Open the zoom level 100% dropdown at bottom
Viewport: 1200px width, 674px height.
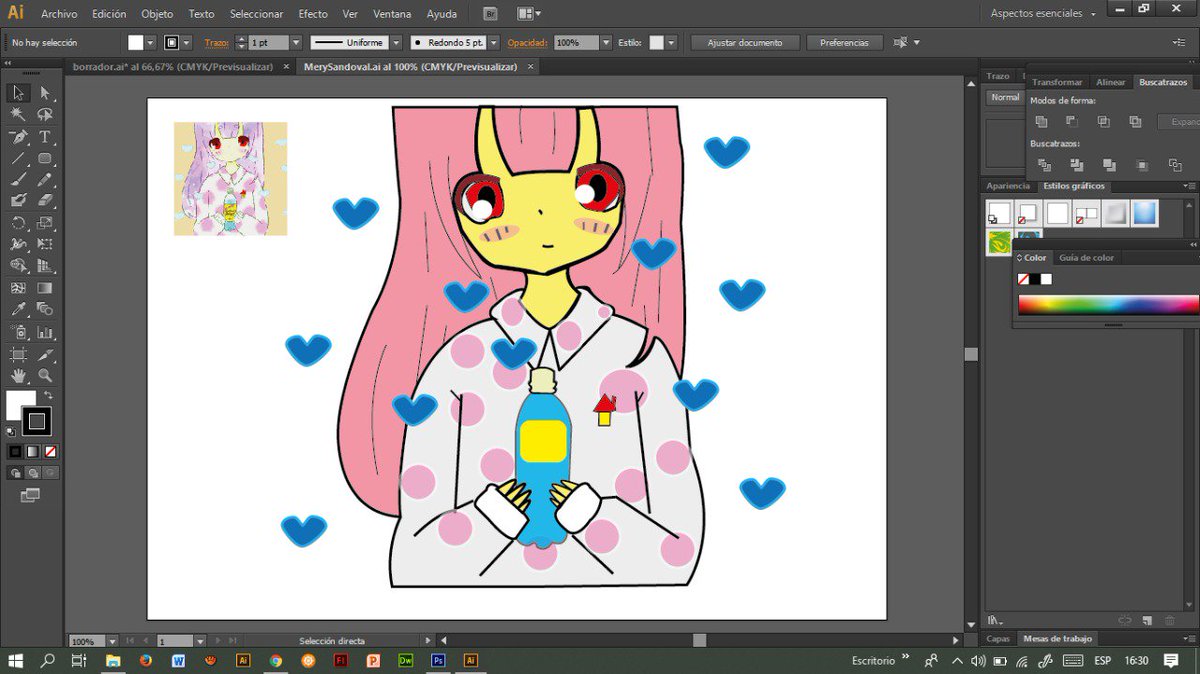(112, 641)
